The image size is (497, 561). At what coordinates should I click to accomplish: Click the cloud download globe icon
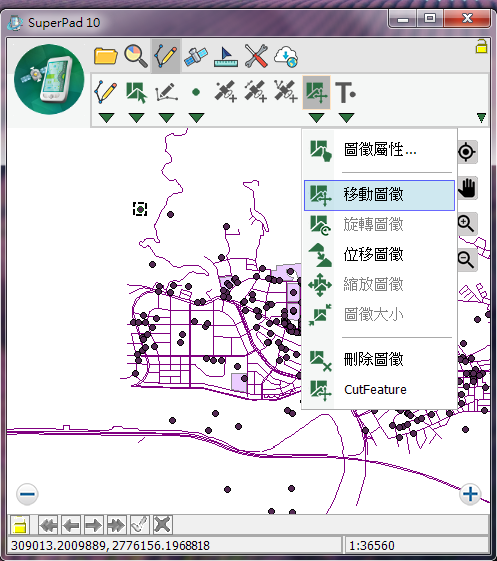[x=286, y=57]
